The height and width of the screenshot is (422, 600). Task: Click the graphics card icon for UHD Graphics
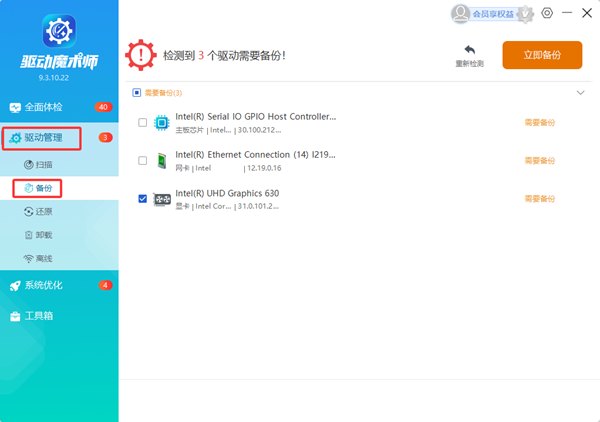click(162, 199)
